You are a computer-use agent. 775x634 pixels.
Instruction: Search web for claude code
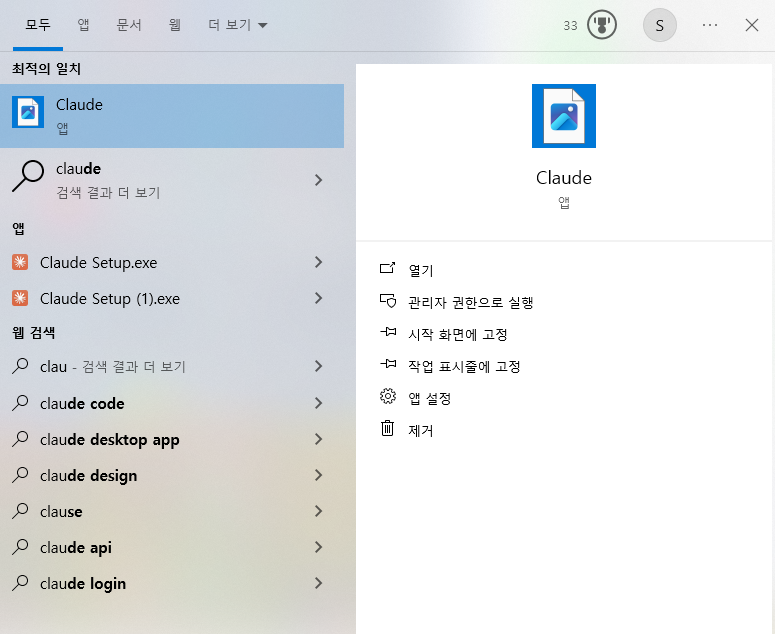pyautogui.click(x=82, y=403)
